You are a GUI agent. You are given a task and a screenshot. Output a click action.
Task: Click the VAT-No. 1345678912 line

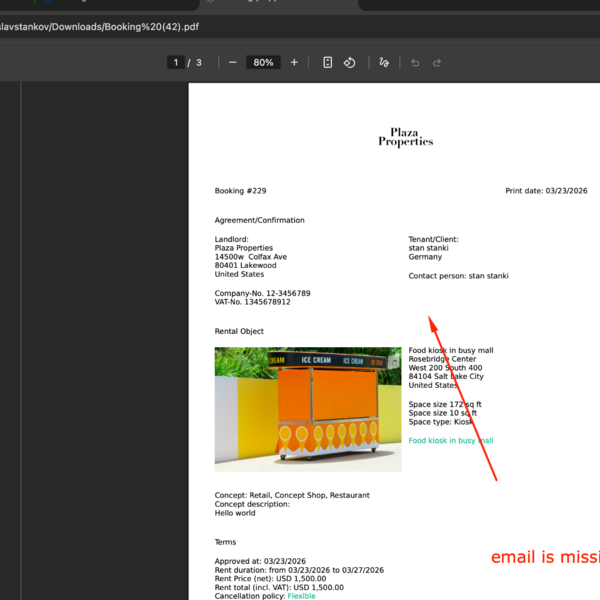(x=252, y=302)
